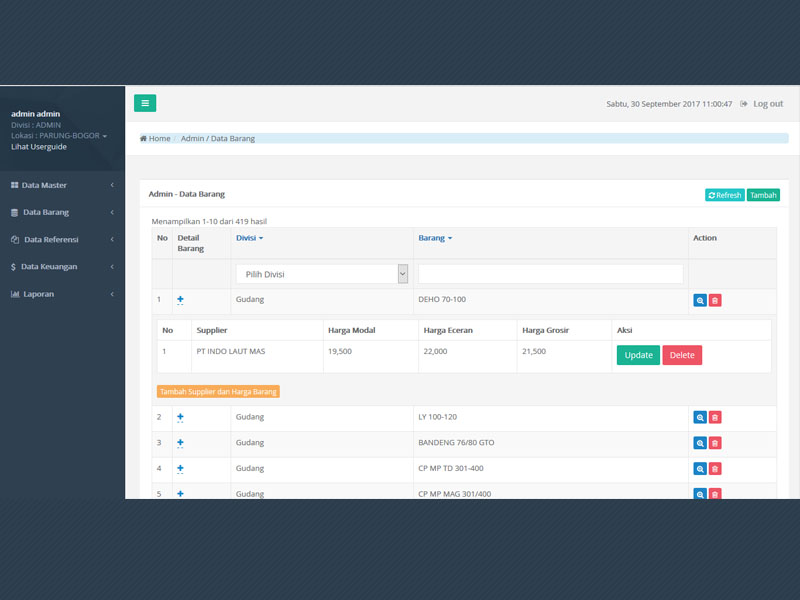Collapse the detail row for item 1
Image resolution: width=800 pixels, height=600 pixels.
(180, 300)
